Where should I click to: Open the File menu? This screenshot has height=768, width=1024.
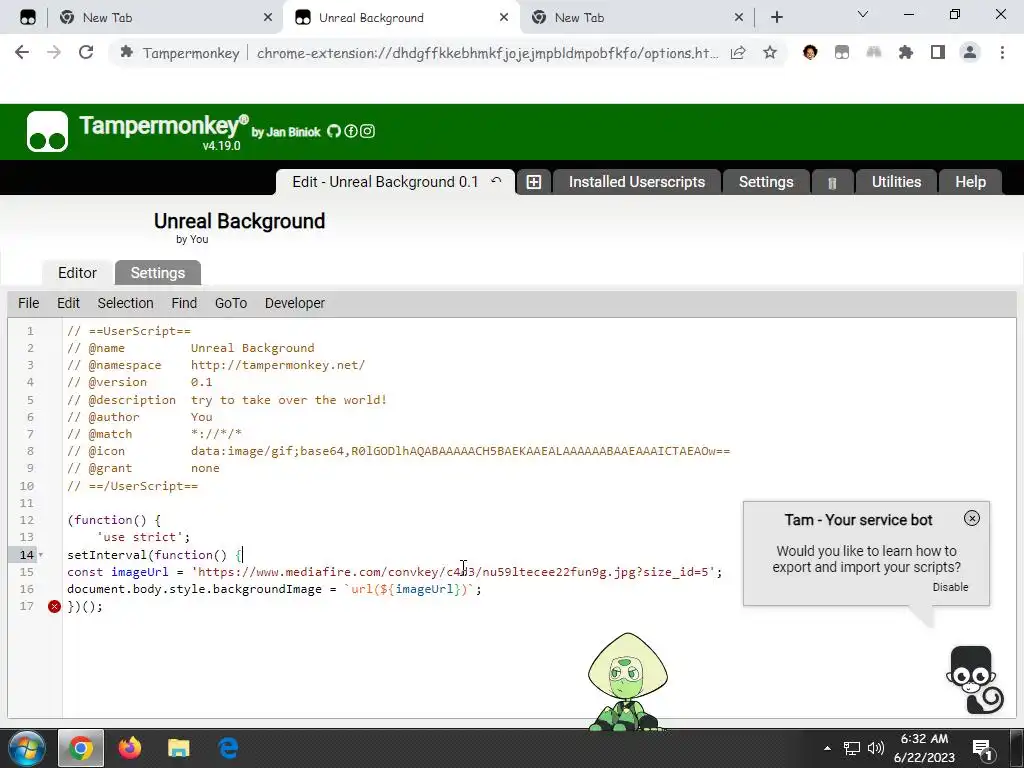coord(28,304)
